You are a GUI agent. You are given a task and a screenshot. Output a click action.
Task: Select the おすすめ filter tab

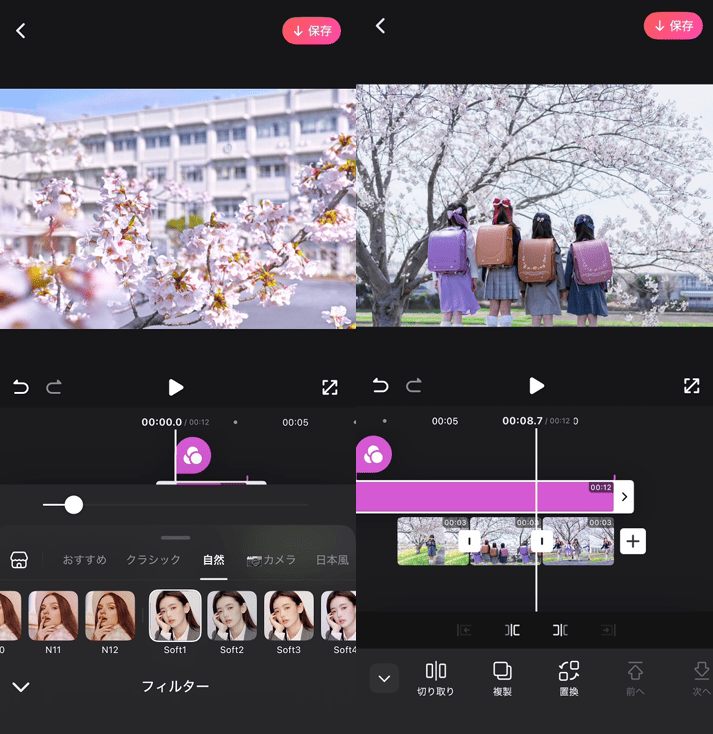[84, 560]
